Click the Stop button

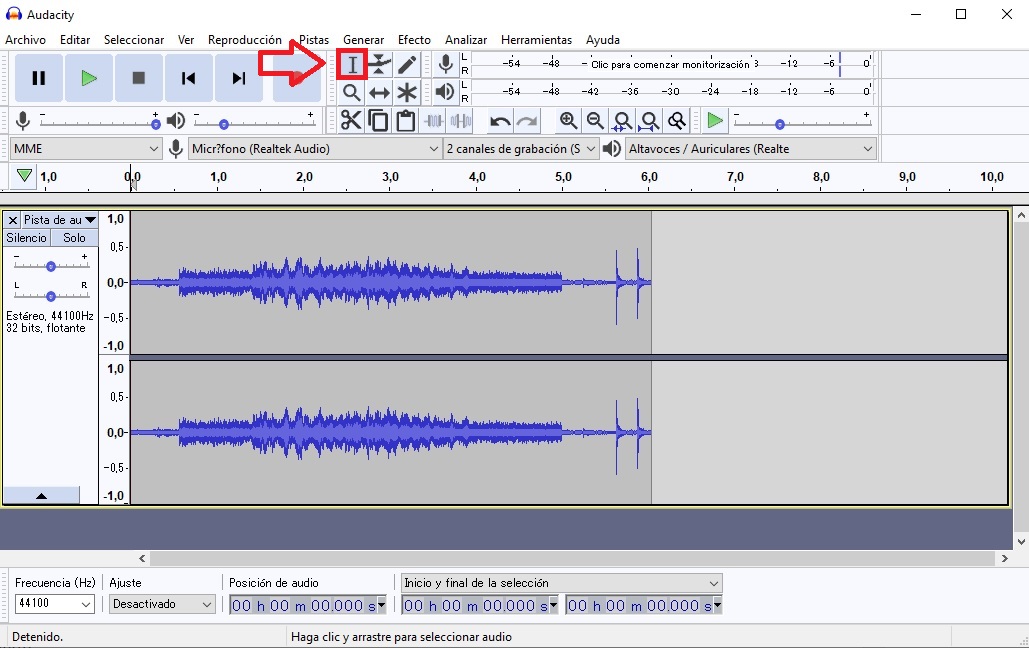[138, 78]
